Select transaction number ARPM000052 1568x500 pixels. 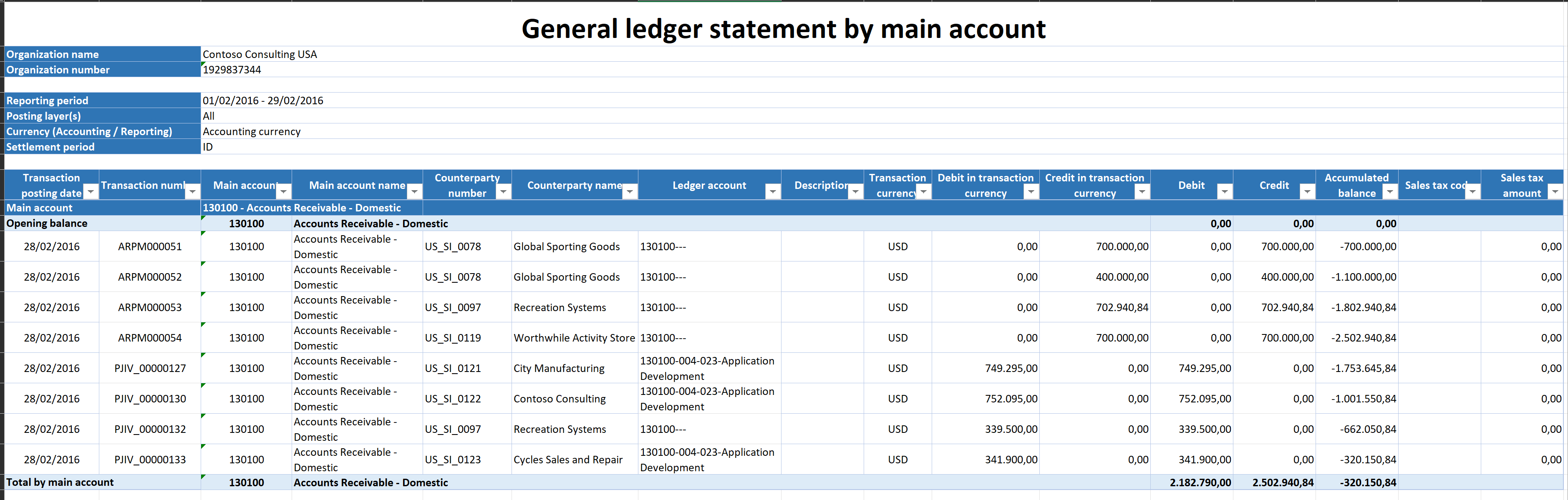pyautogui.click(x=150, y=277)
